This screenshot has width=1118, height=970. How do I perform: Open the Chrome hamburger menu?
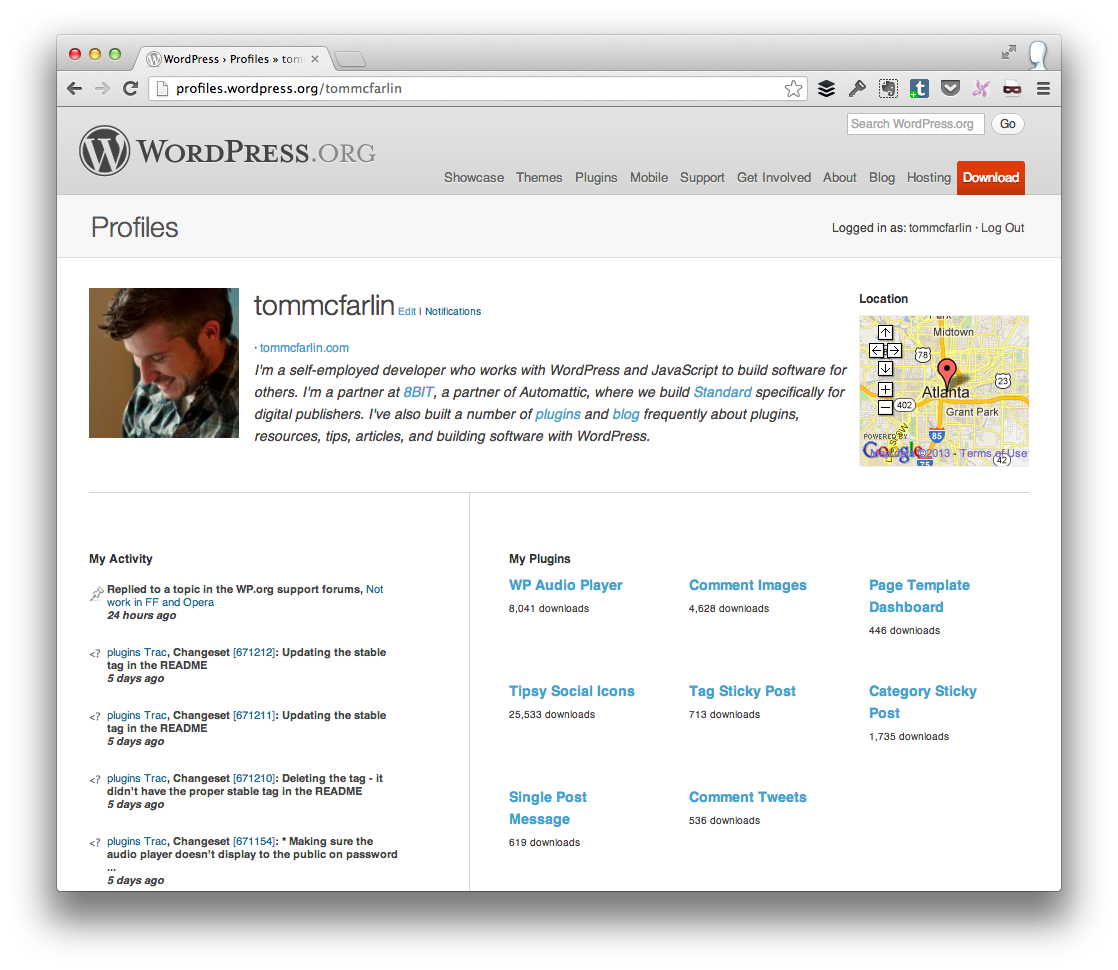pyautogui.click(x=1042, y=88)
